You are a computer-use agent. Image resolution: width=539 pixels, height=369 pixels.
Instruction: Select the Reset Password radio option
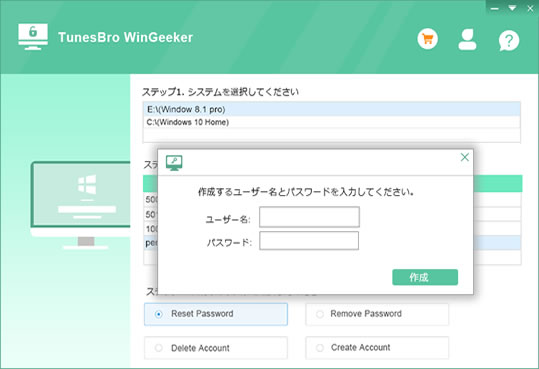click(x=216, y=314)
